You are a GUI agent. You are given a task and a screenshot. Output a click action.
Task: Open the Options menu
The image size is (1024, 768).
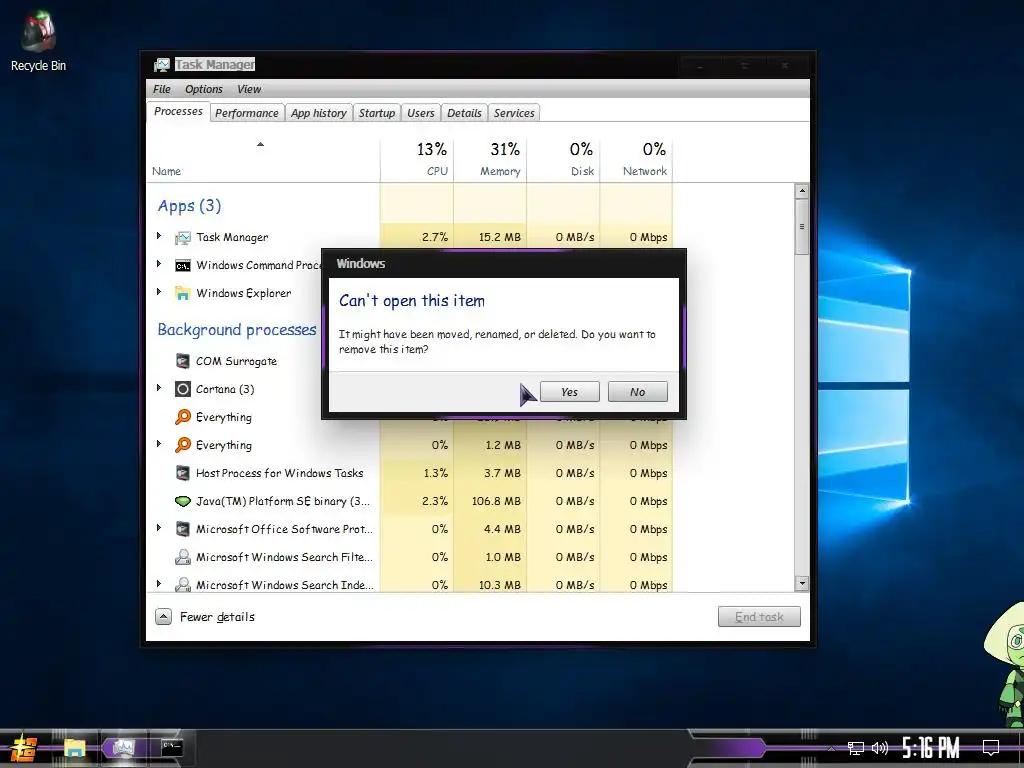point(204,89)
